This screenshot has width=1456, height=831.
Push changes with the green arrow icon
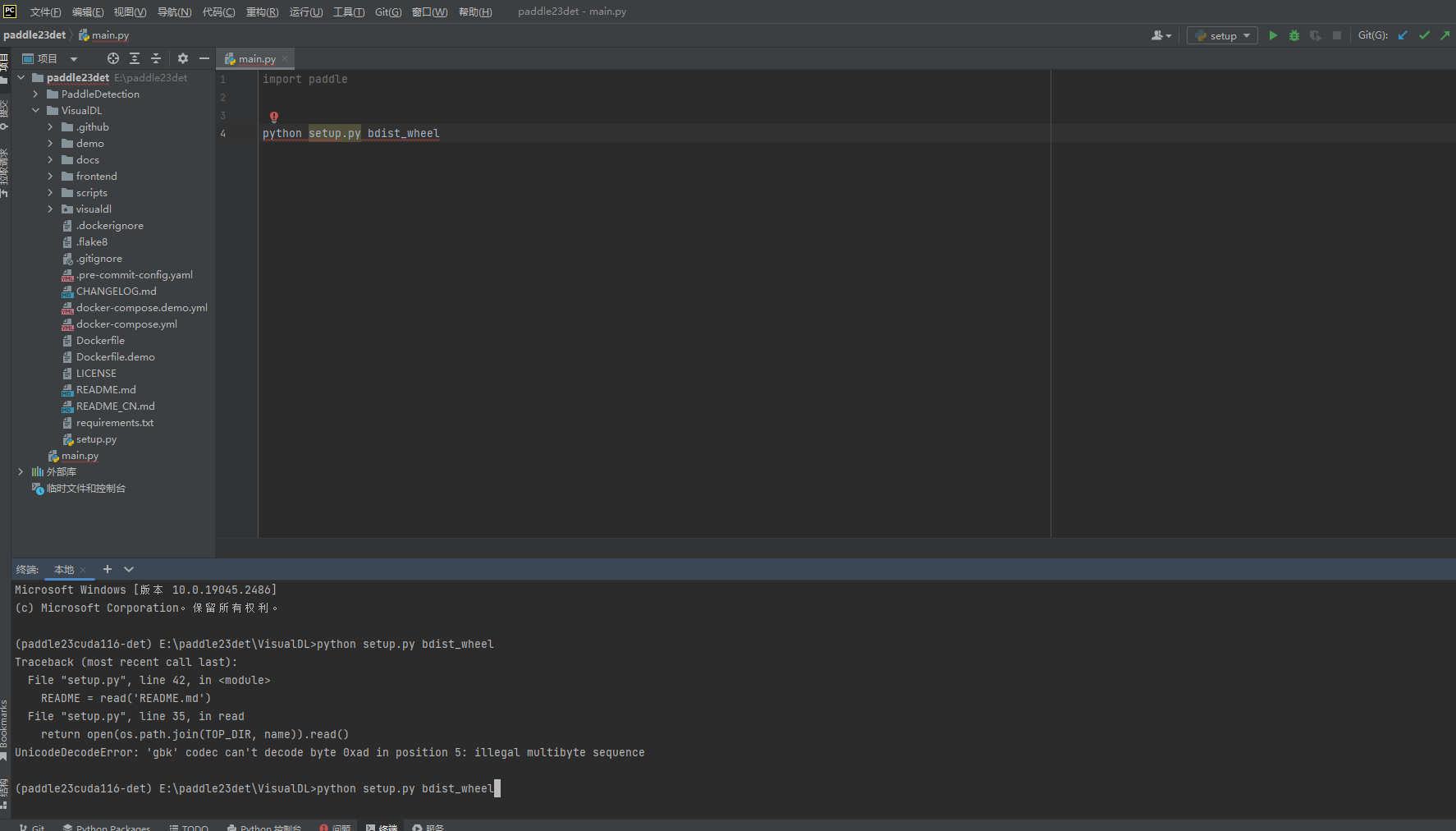[x=1445, y=35]
